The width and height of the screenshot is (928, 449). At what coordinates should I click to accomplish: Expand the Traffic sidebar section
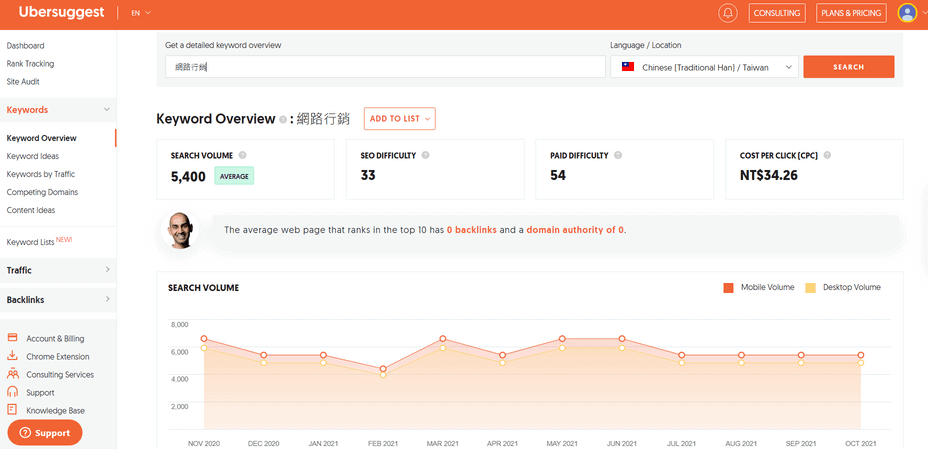tap(107, 270)
